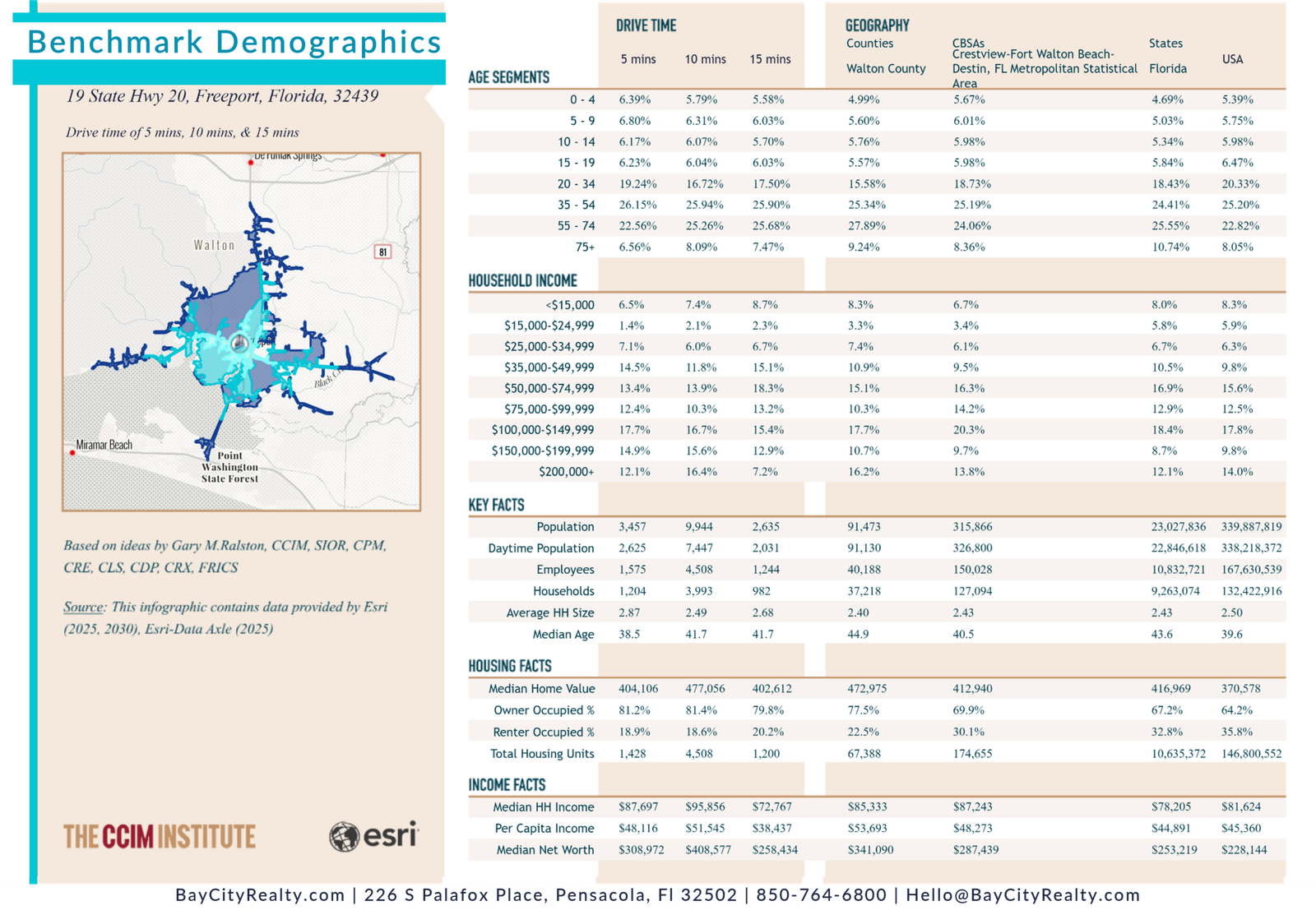Image resolution: width=1316 pixels, height=915 pixels.
Task: Click the <$15,000 income row label
Action: point(569,305)
